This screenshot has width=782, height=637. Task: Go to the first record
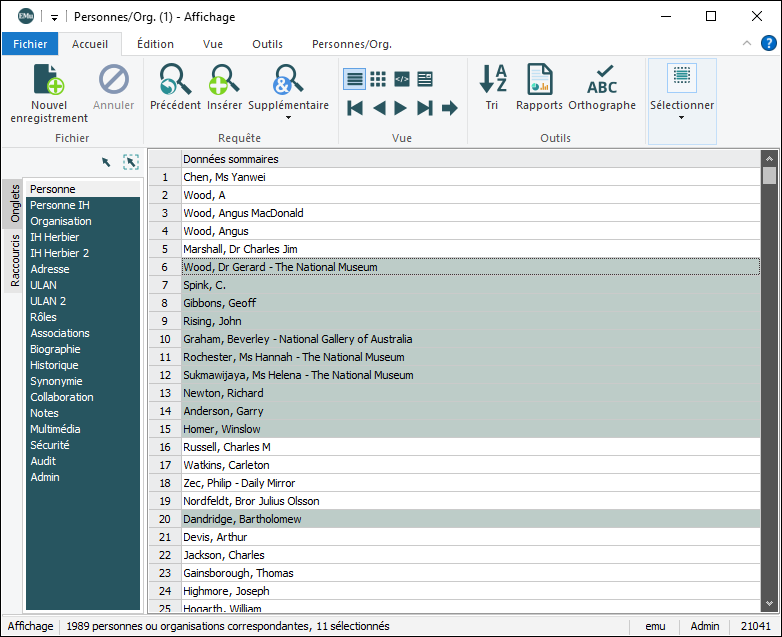point(355,108)
